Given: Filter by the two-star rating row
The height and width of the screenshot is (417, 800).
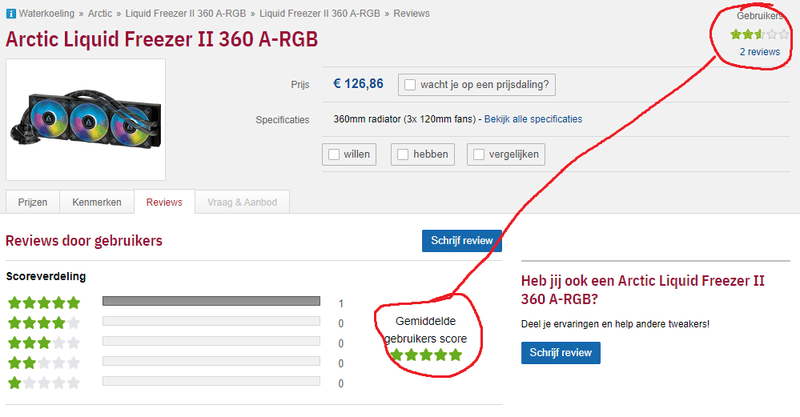Looking at the screenshot, I should click(44, 363).
